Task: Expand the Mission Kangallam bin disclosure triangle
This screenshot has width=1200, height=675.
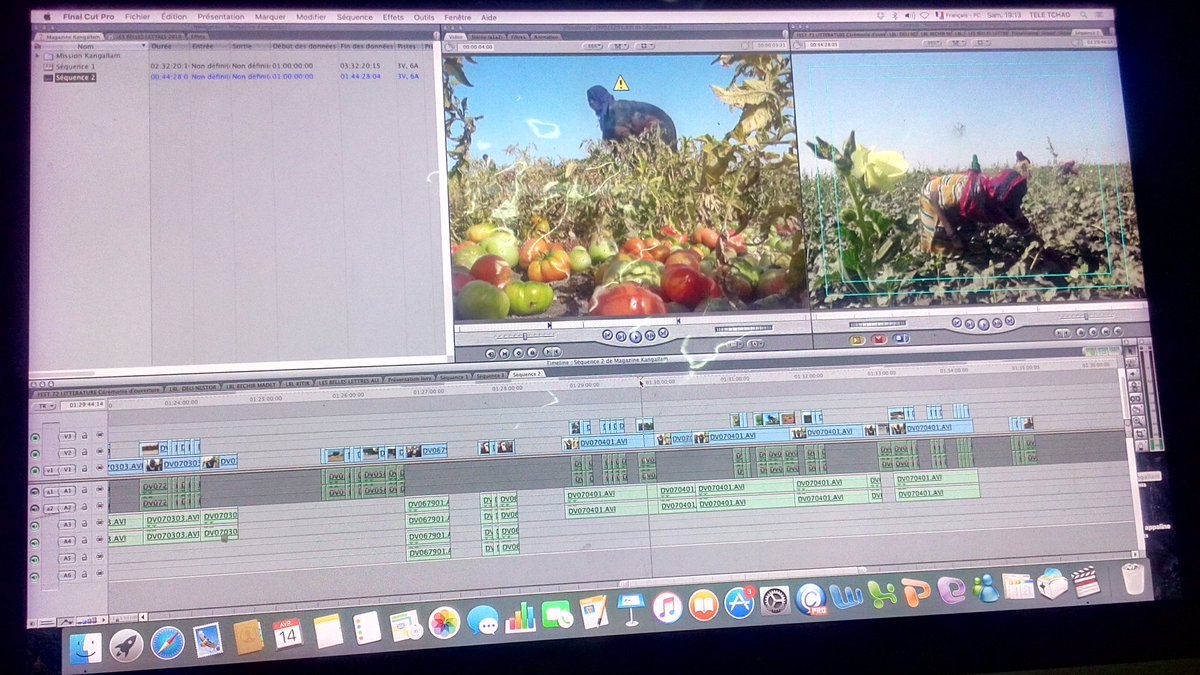Action: 37,56
